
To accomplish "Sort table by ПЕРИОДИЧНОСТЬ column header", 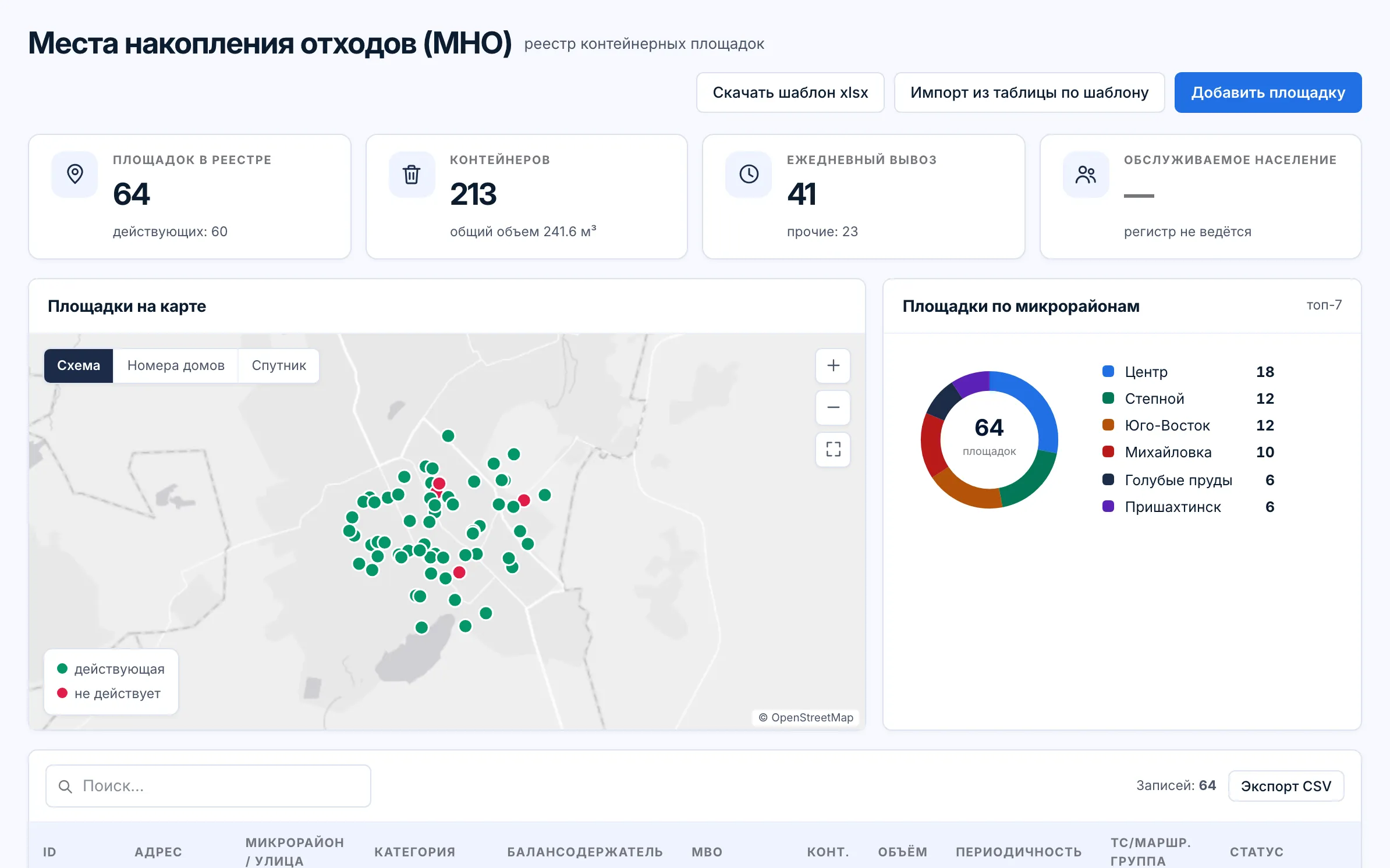I will pyautogui.click(x=1019, y=852).
